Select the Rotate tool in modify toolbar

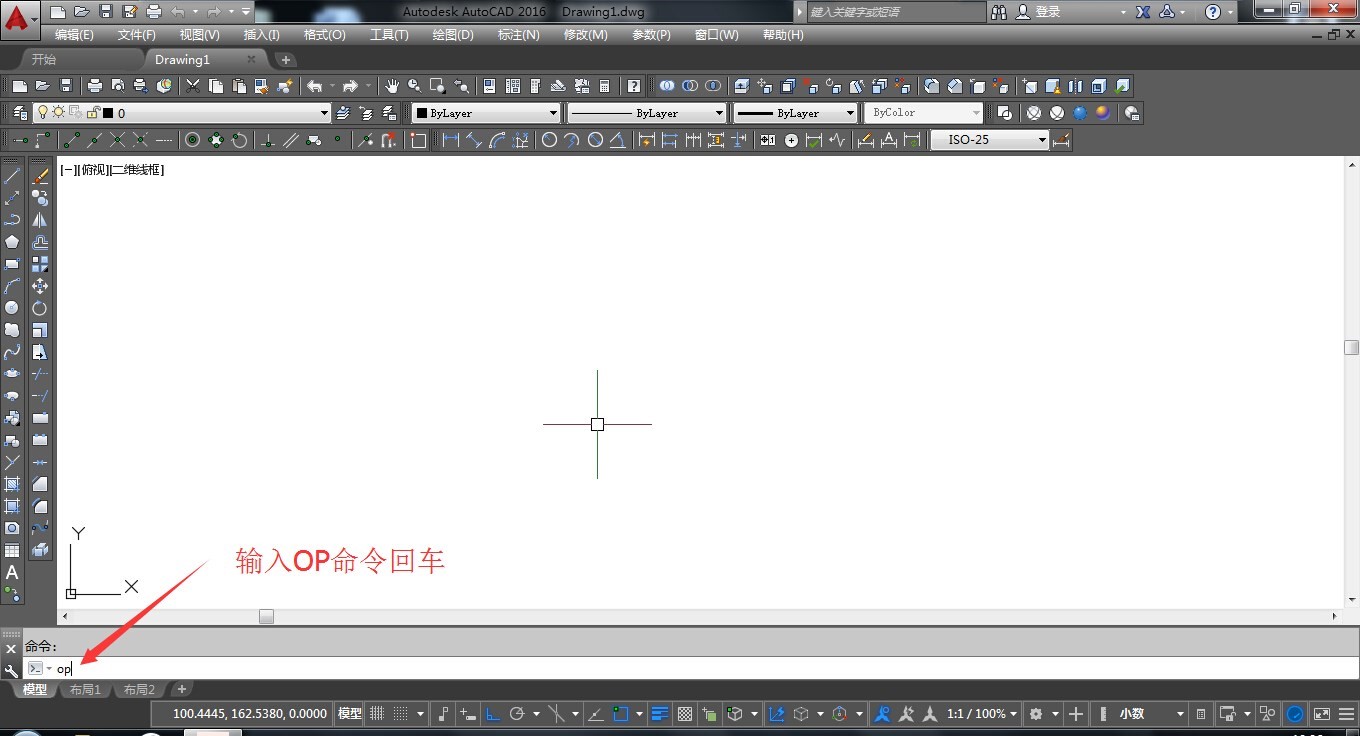40,308
